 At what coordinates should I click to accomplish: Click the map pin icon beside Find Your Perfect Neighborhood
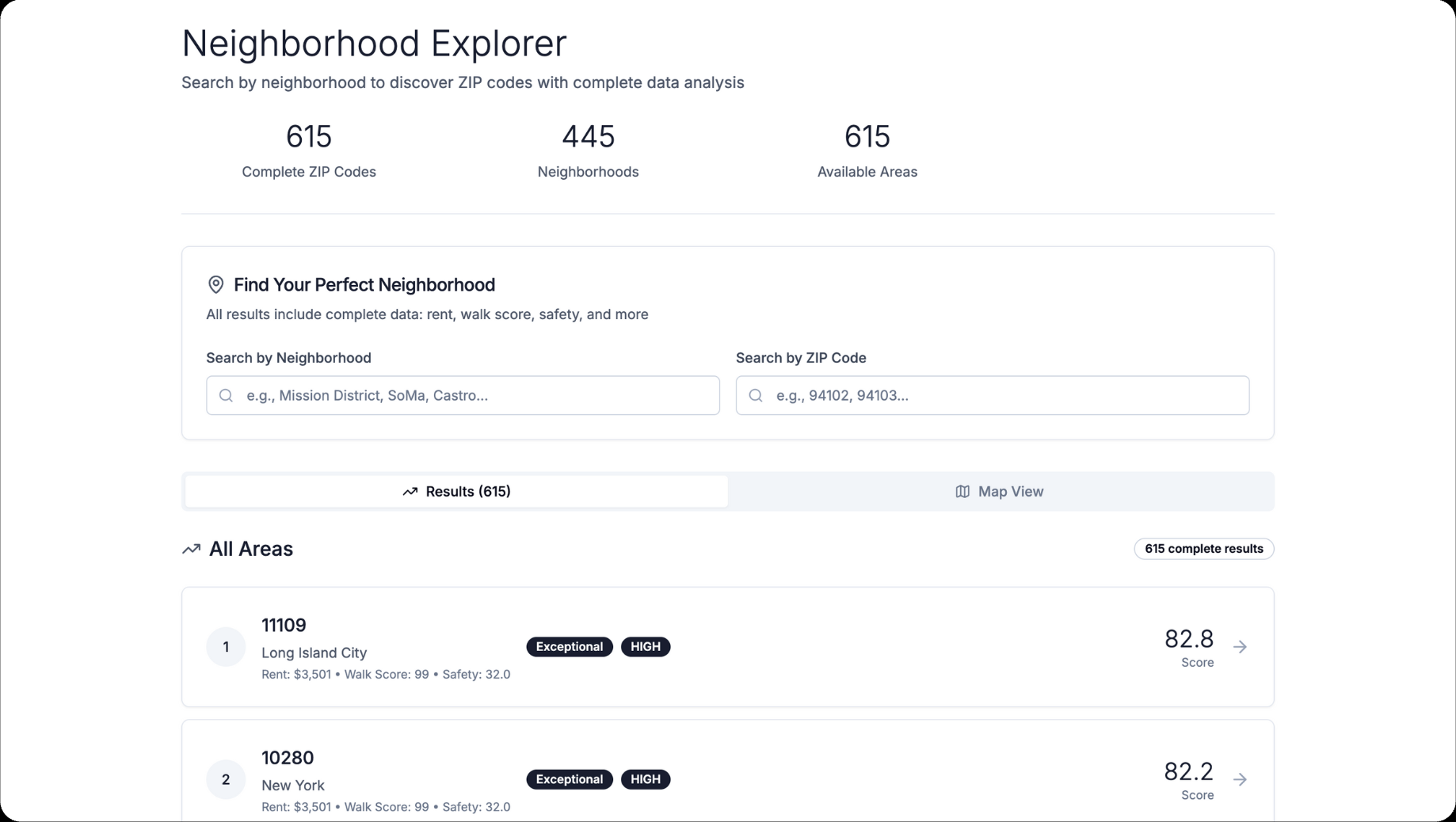215,284
